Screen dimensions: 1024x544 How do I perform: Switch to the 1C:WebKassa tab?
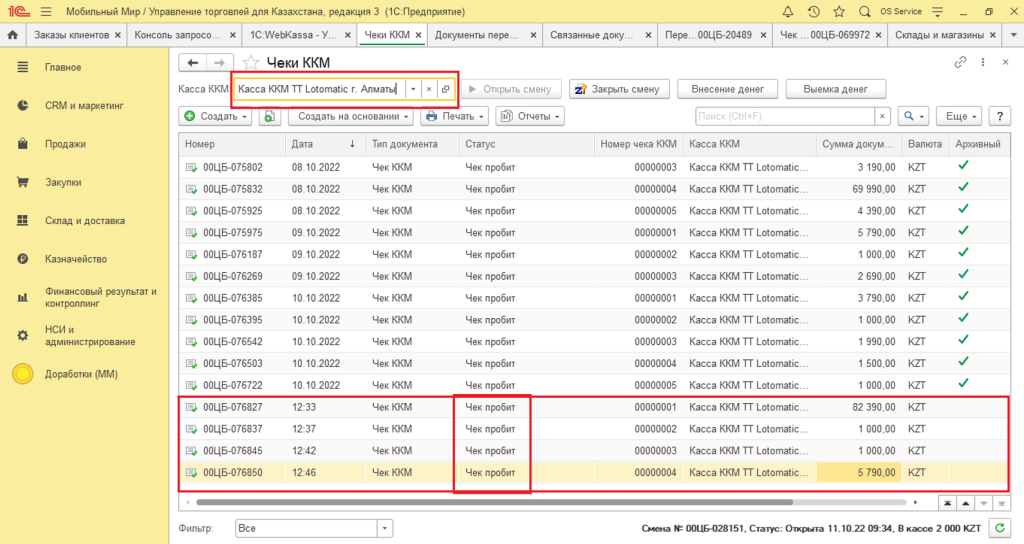tap(293, 35)
